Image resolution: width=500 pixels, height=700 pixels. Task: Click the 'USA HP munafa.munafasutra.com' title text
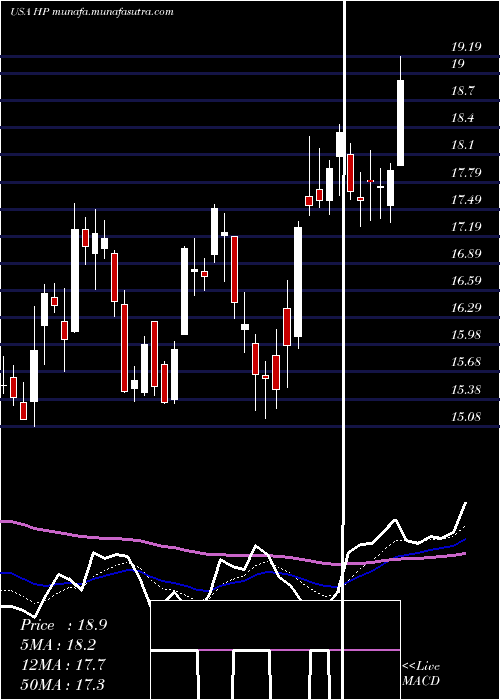point(92,12)
